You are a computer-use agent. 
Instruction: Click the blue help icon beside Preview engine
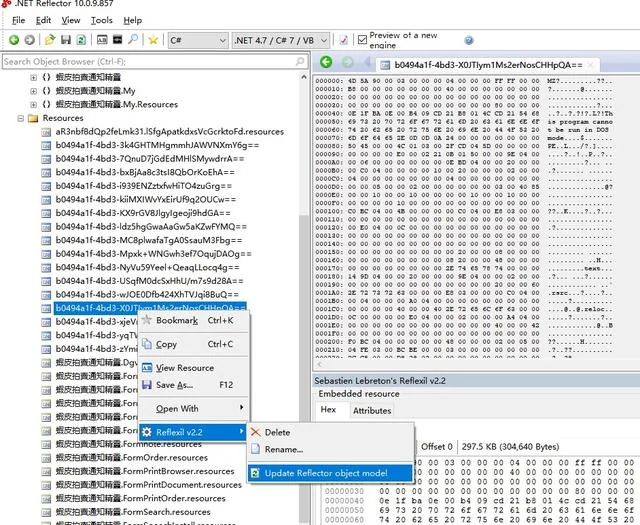469,40
